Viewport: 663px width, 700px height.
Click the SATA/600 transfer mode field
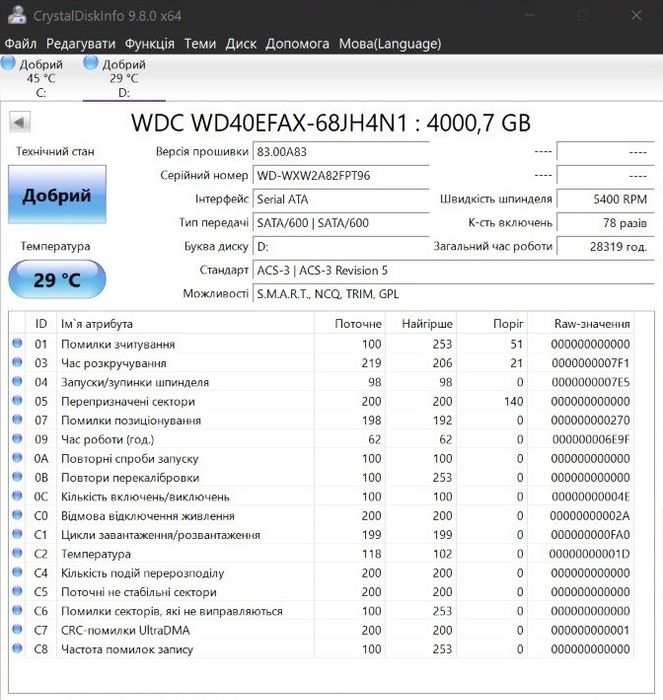pos(341,223)
